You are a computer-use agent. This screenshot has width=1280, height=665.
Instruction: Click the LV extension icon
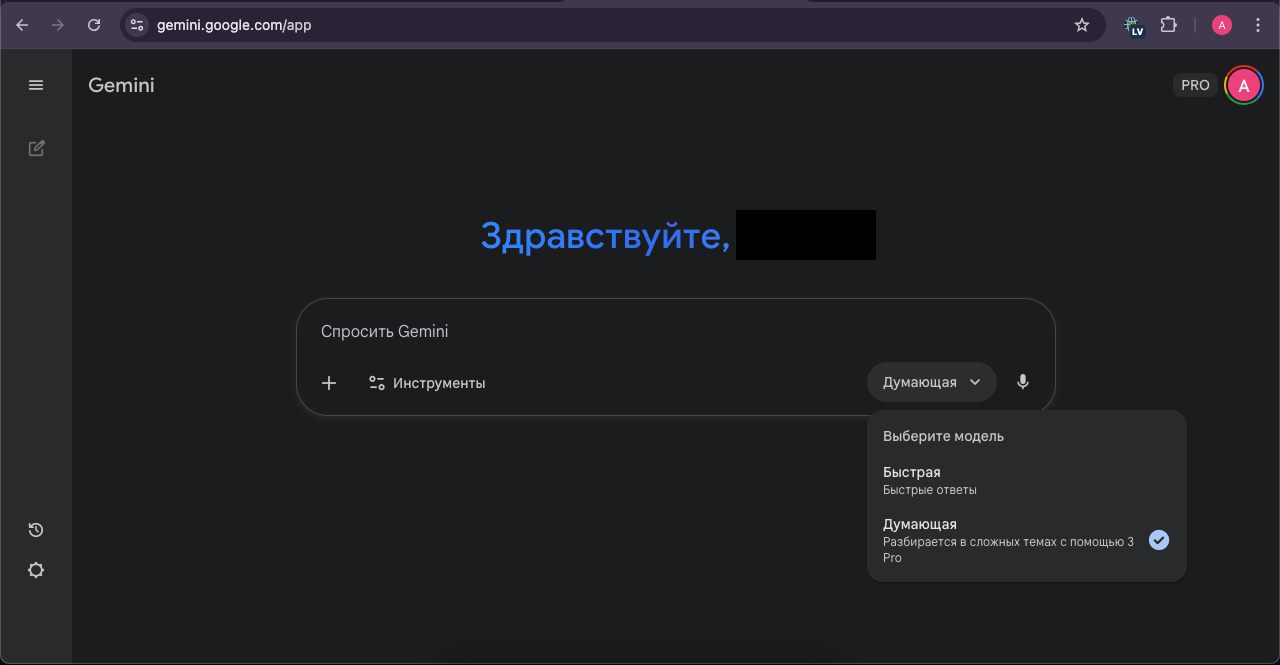(x=1133, y=26)
